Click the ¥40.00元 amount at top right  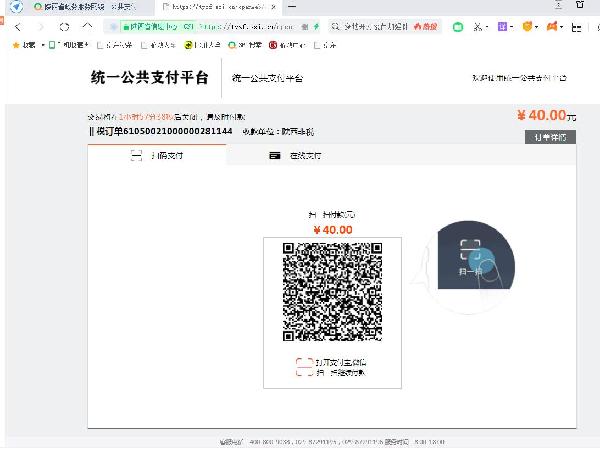(x=546, y=115)
